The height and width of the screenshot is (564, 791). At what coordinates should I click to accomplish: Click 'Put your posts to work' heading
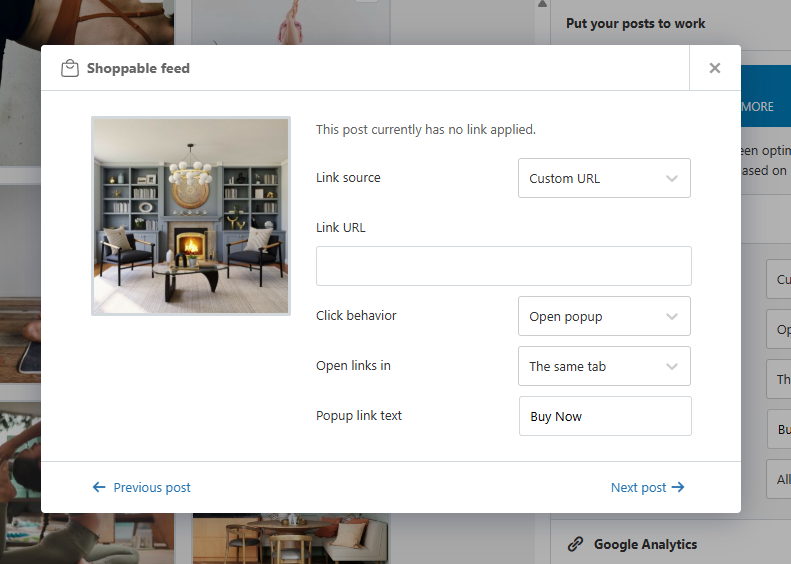[x=636, y=24]
